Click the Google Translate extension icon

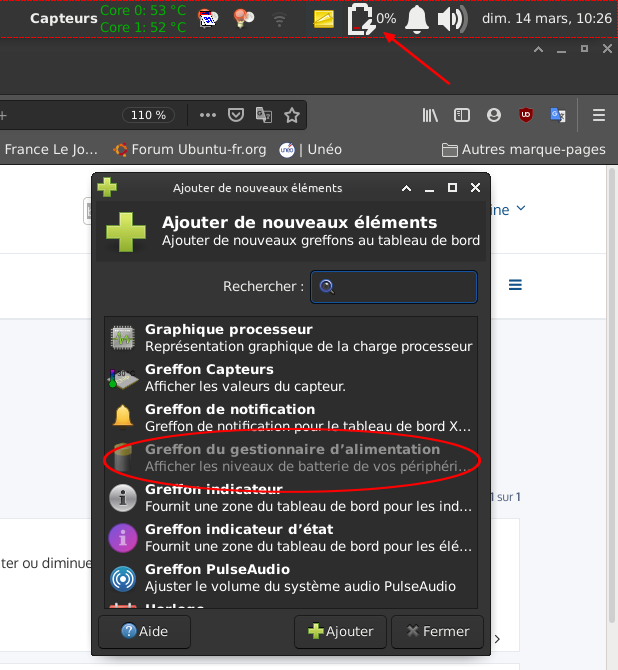point(558,115)
